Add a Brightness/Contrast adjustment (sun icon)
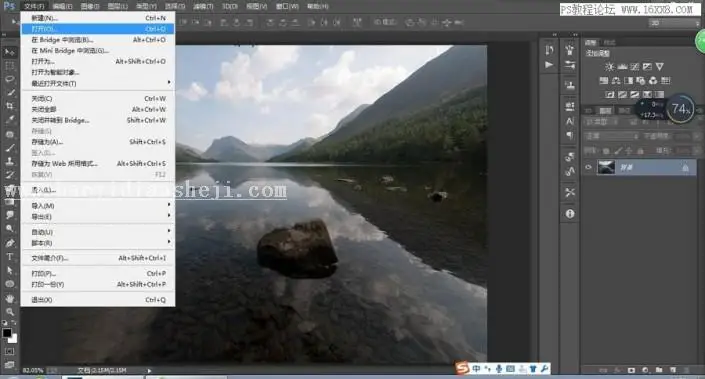Viewport: 705px width, 379px height. pyautogui.click(x=609, y=67)
